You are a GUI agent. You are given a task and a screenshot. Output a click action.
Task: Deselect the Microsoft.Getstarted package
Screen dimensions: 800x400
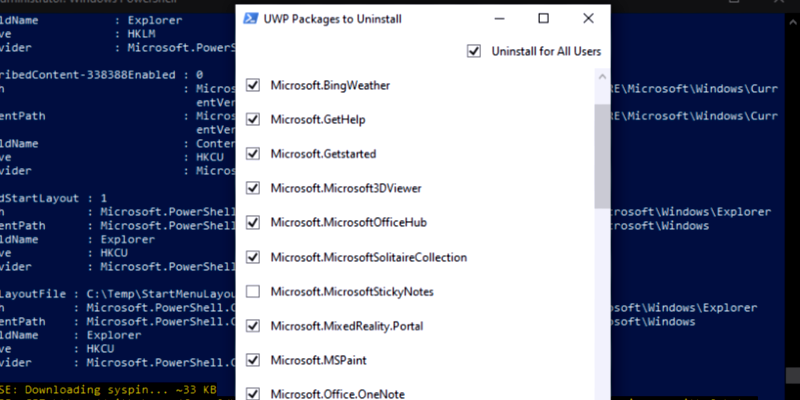tap(253, 154)
